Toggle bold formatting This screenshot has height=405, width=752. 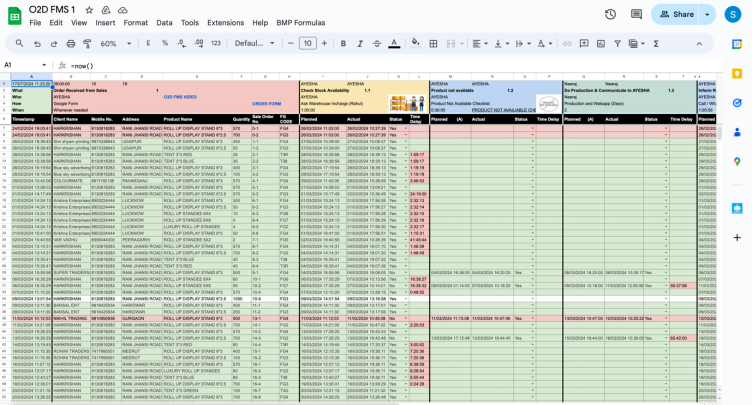pos(343,44)
